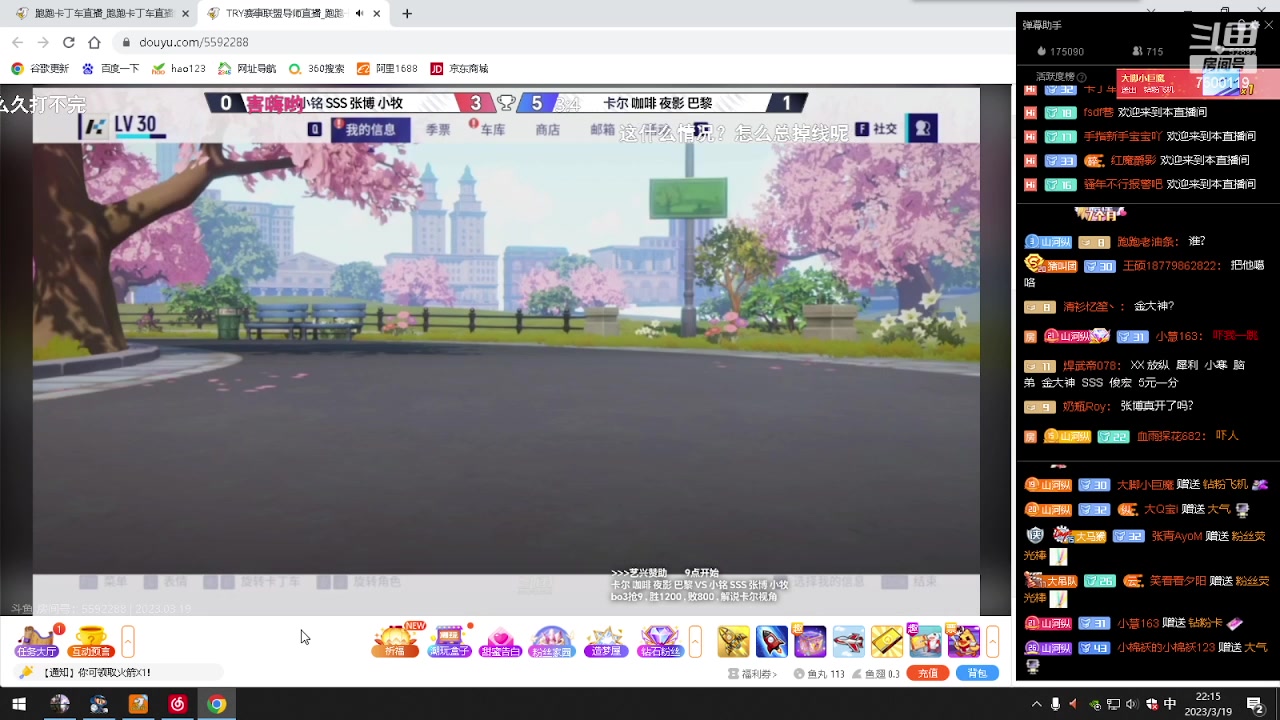This screenshot has width=1280, height=720.
Task: Reload the douyu page
Action: 68,42
